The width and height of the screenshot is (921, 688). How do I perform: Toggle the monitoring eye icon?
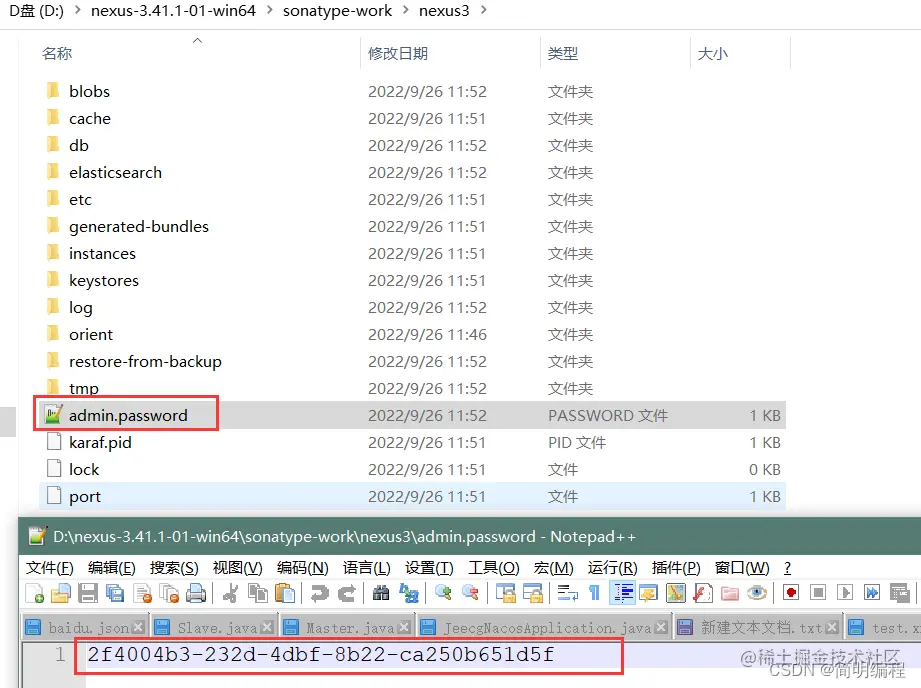[x=757, y=593]
